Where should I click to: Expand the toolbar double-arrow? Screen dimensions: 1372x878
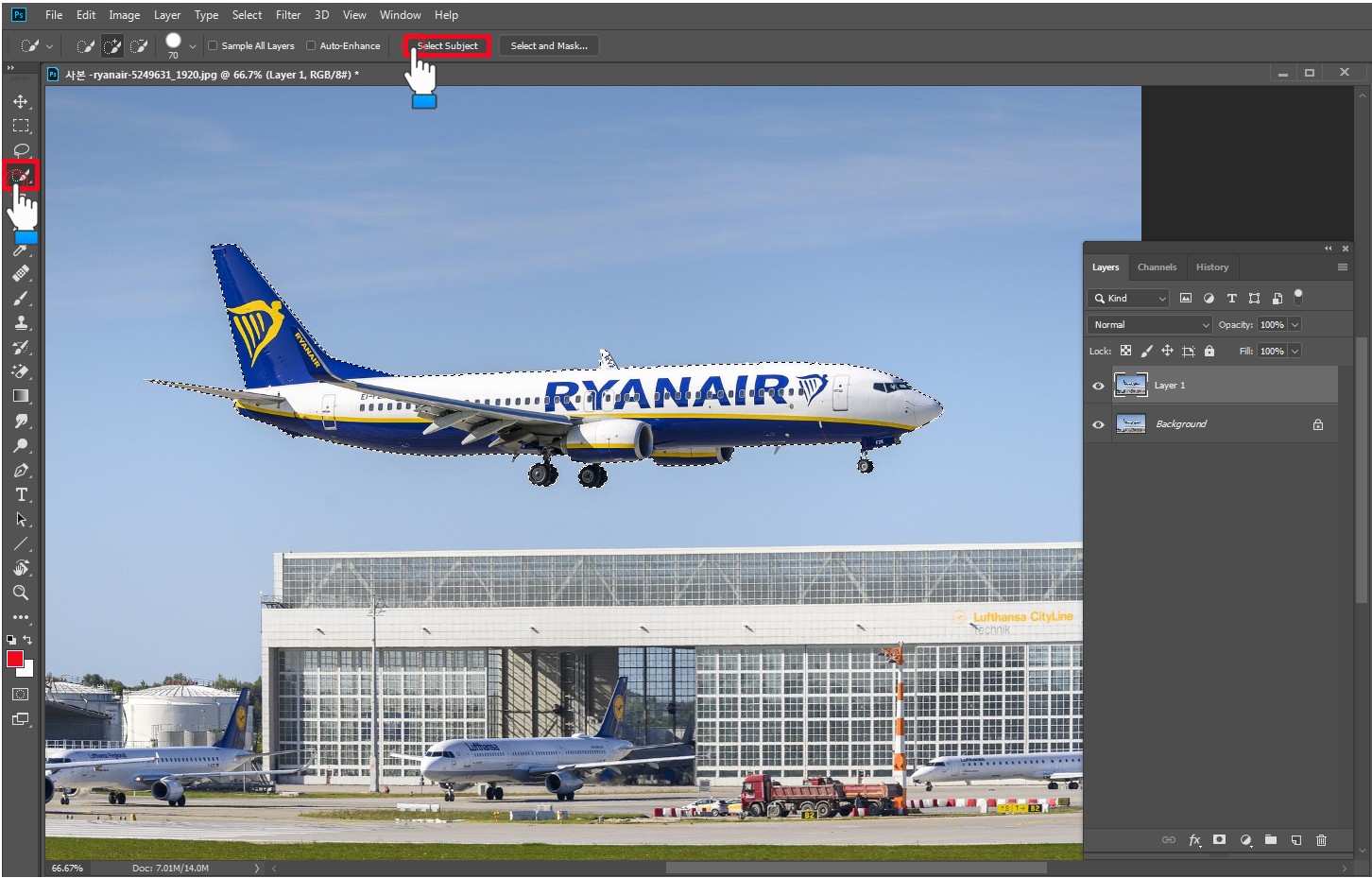(x=10, y=67)
